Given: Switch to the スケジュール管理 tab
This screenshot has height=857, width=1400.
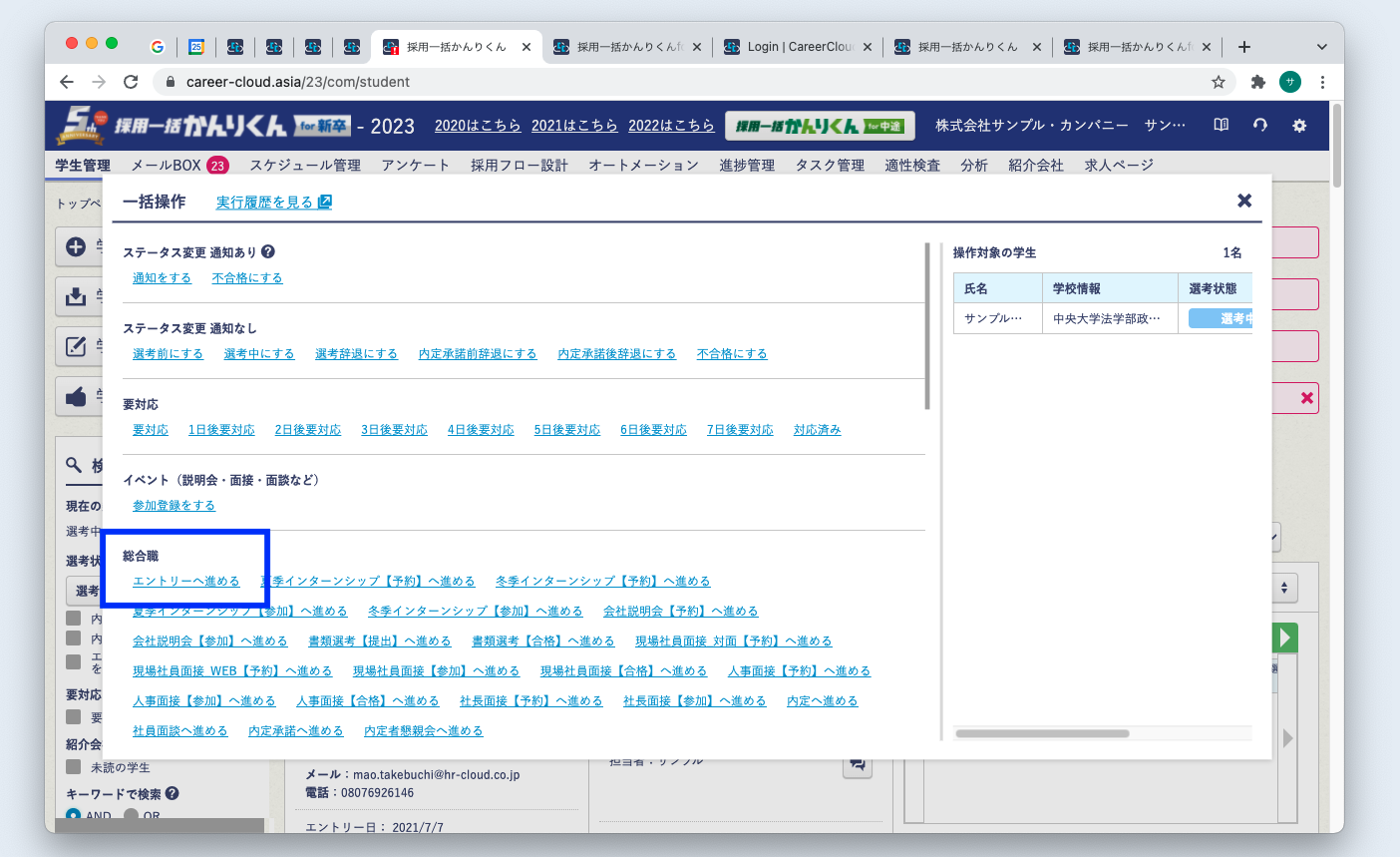Looking at the screenshot, I should point(305,165).
